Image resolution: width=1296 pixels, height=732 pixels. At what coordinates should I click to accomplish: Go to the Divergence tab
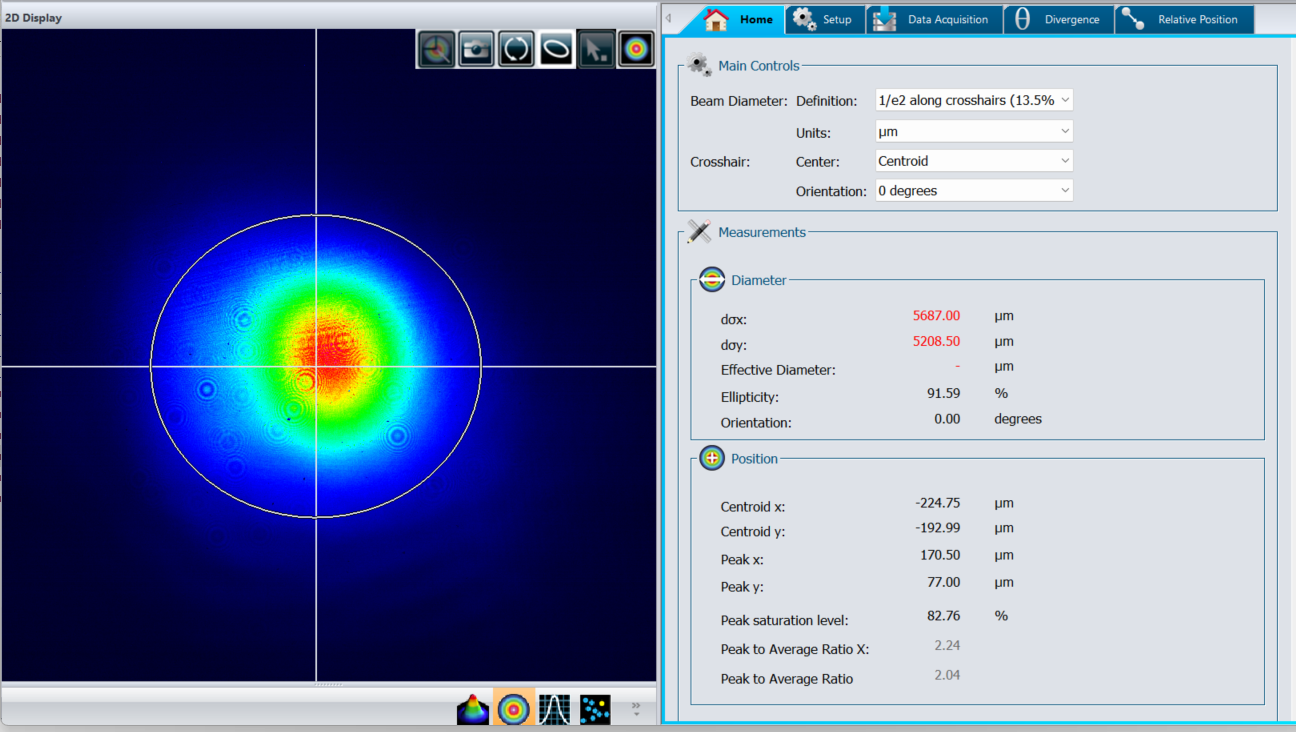(1058, 20)
